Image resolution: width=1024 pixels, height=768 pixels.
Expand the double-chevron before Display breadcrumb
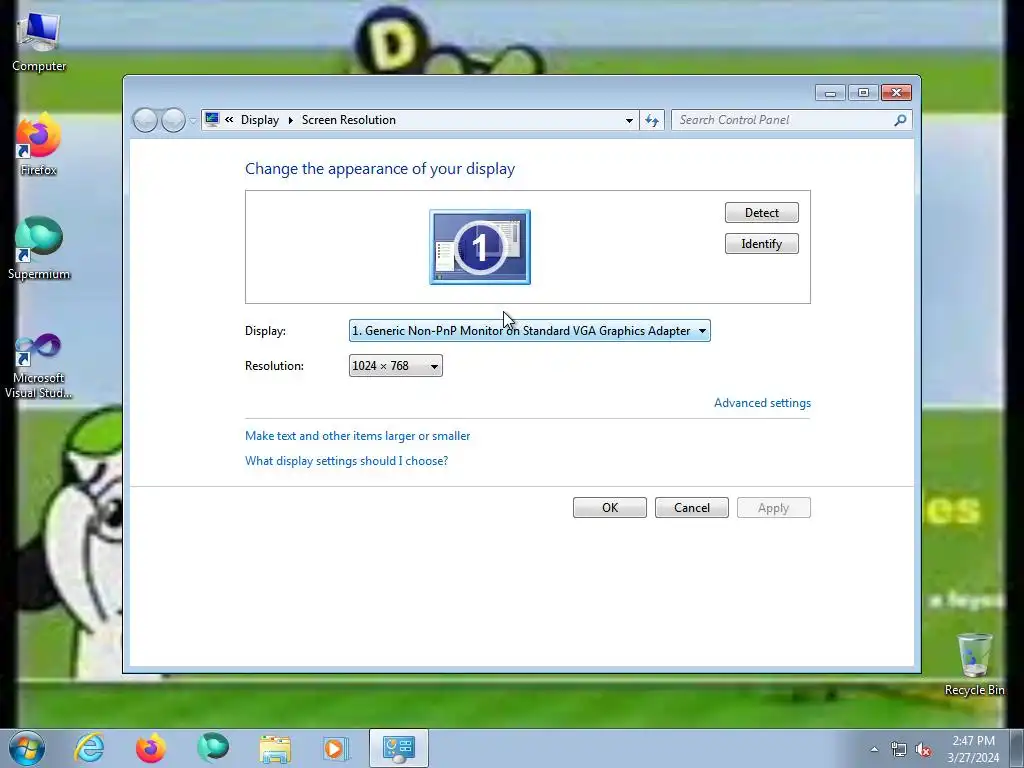click(229, 120)
